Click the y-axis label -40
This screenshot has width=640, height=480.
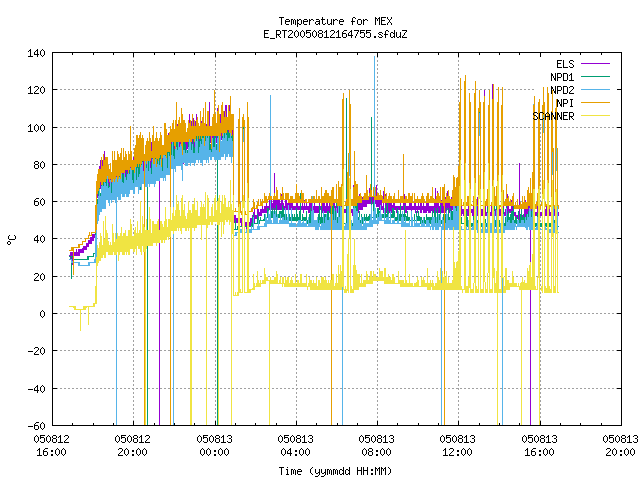point(36,389)
